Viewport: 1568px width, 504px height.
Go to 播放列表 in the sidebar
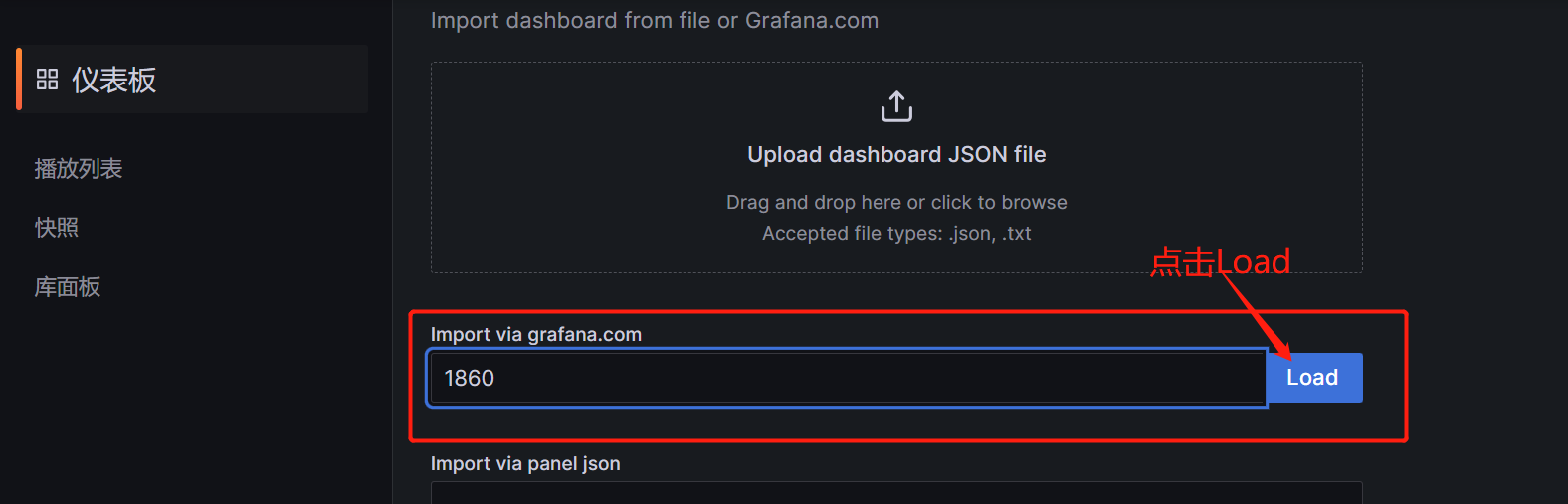(x=79, y=169)
